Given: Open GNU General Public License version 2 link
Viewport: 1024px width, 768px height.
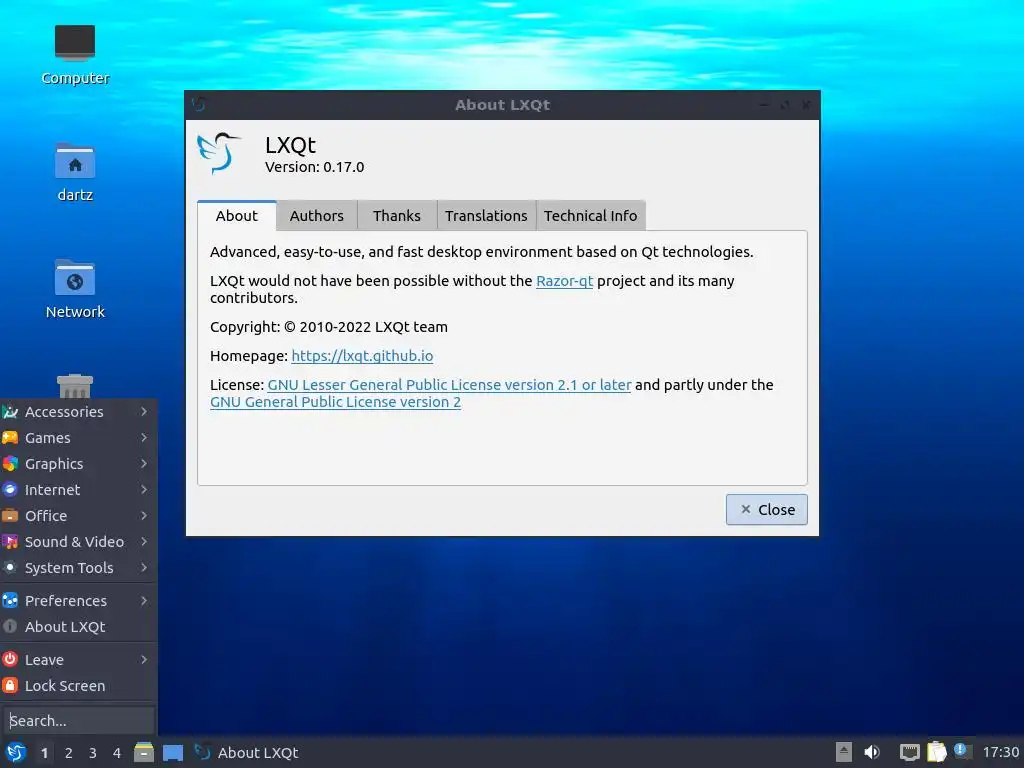Looking at the screenshot, I should pos(336,402).
